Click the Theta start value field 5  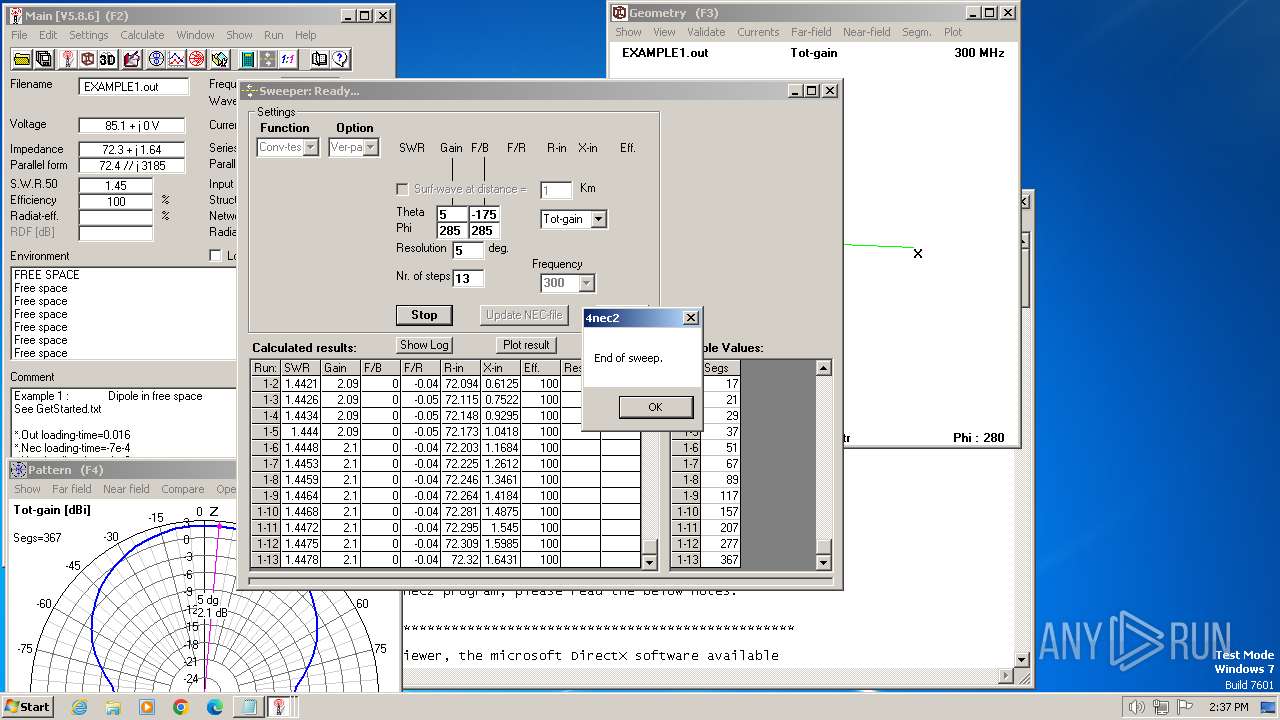(x=452, y=214)
